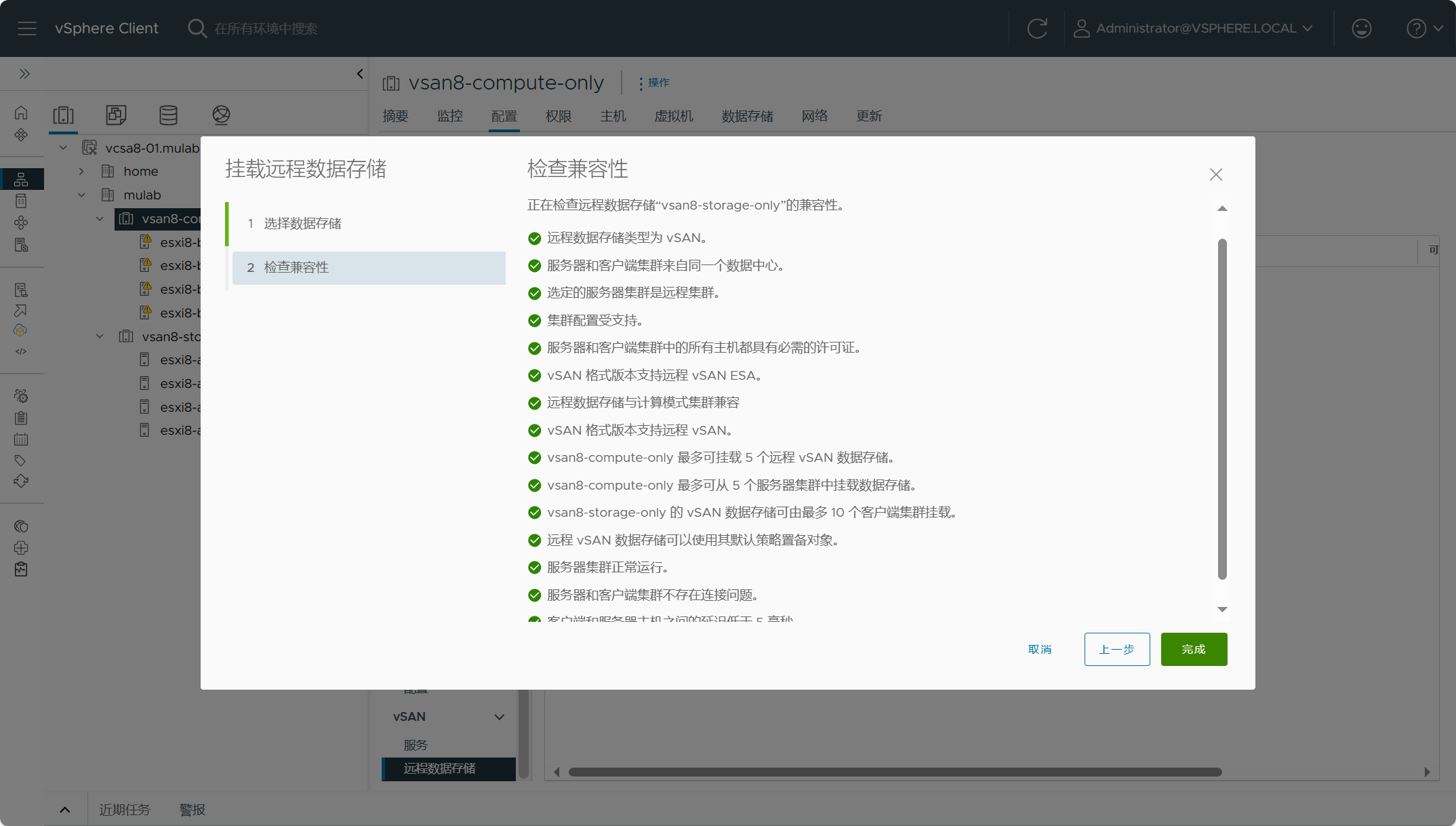Open Tasks clipboard icon in sidebar
This screenshot has height=826, width=1456.
click(x=21, y=418)
